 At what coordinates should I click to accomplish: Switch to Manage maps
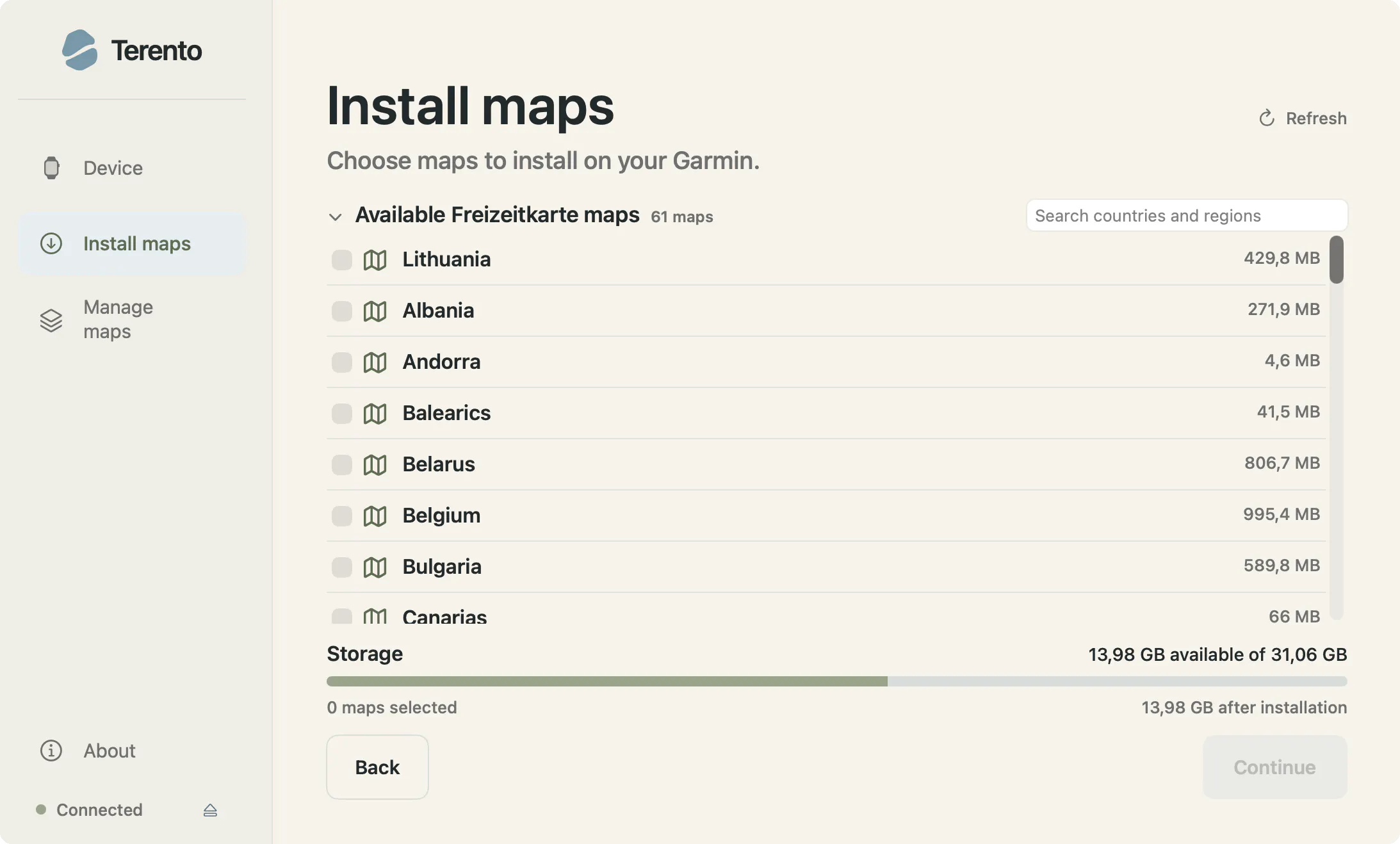coord(132,320)
